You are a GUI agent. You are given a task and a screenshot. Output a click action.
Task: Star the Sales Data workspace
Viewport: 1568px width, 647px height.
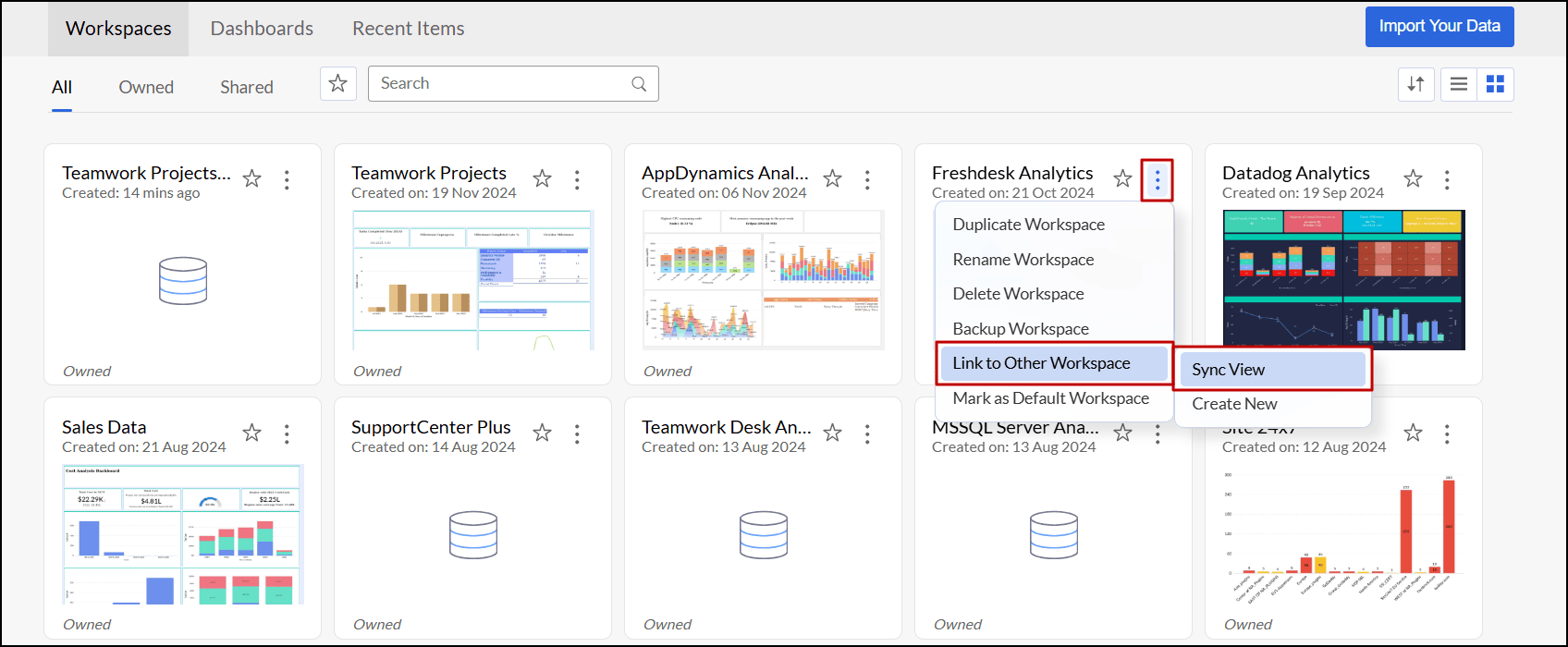[x=251, y=433]
